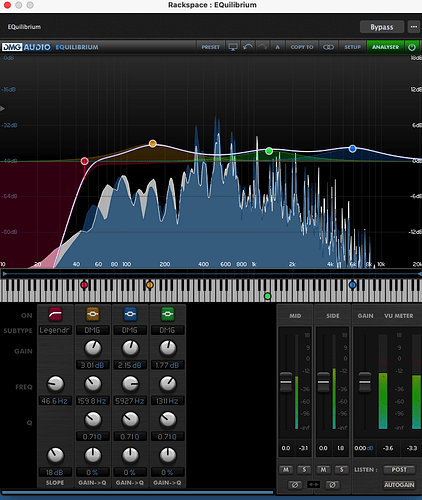Viewport: 422px width, 500px height.
Task: Click the red marker on piano keyboard
Action: coord(84,285)
